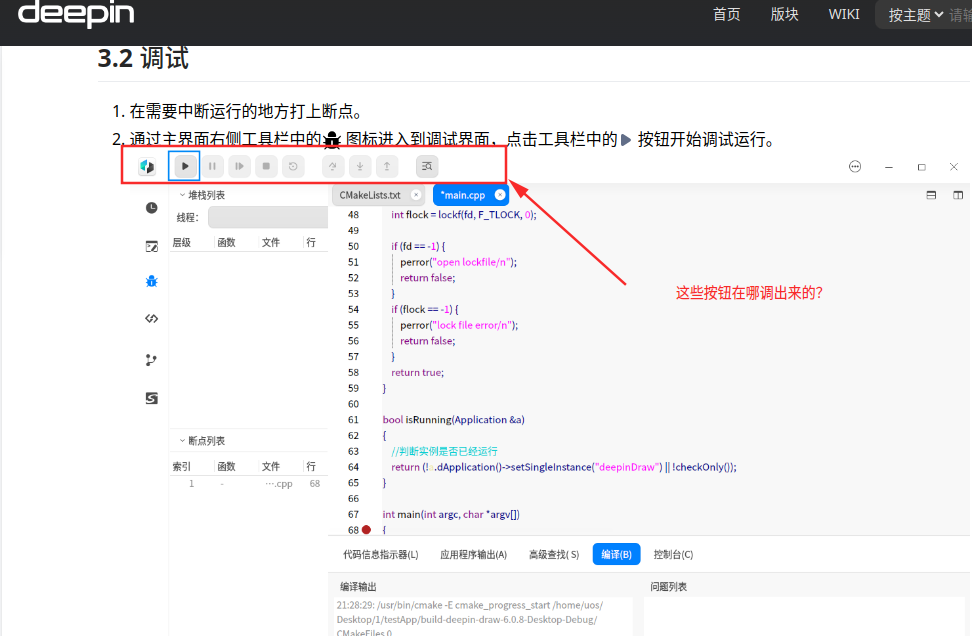
Task: Collapse the 断点列表 section
Action: coord(182,441)
